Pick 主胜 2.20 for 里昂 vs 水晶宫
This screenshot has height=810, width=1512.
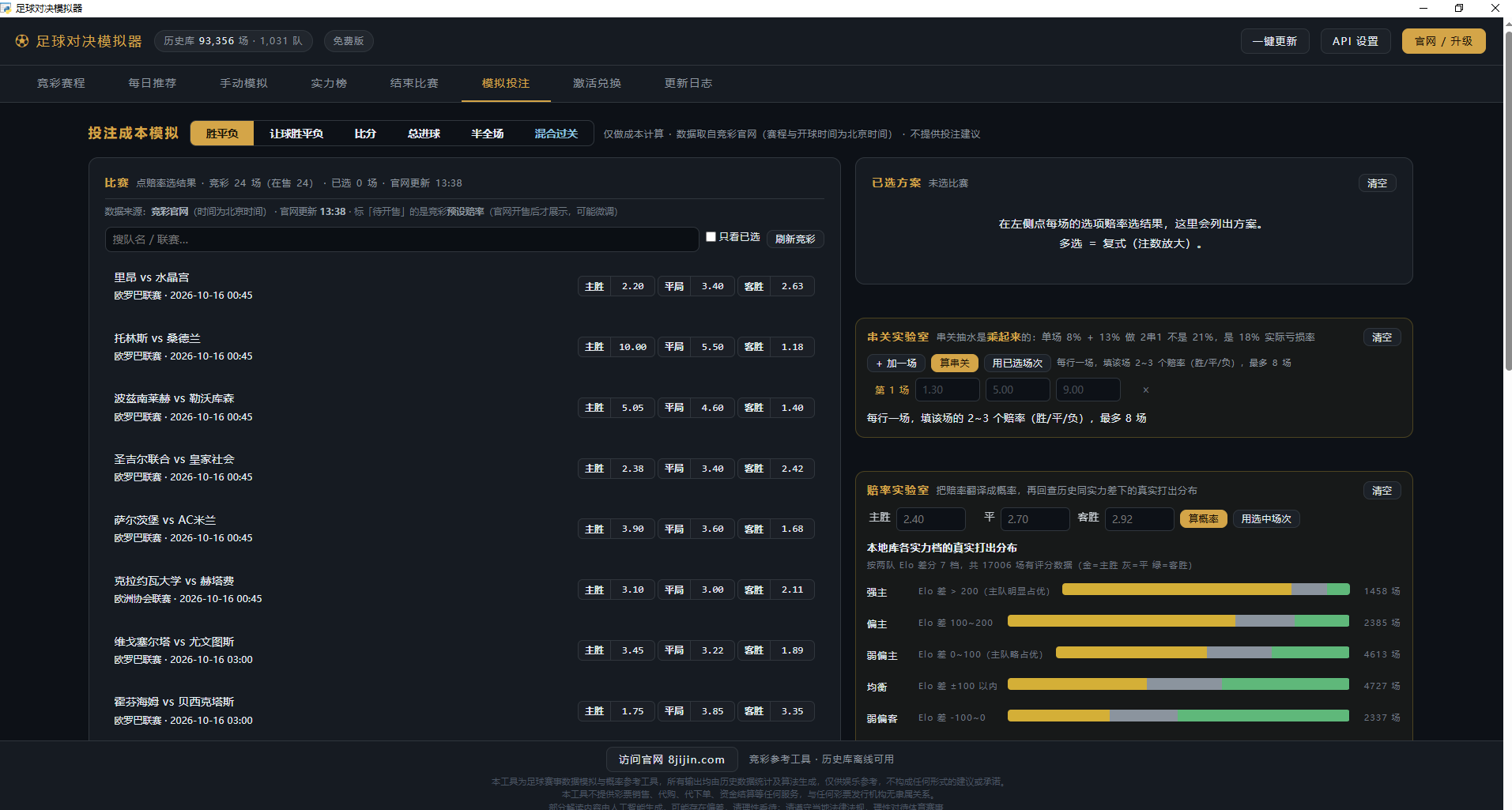click(x=616, y=286)
